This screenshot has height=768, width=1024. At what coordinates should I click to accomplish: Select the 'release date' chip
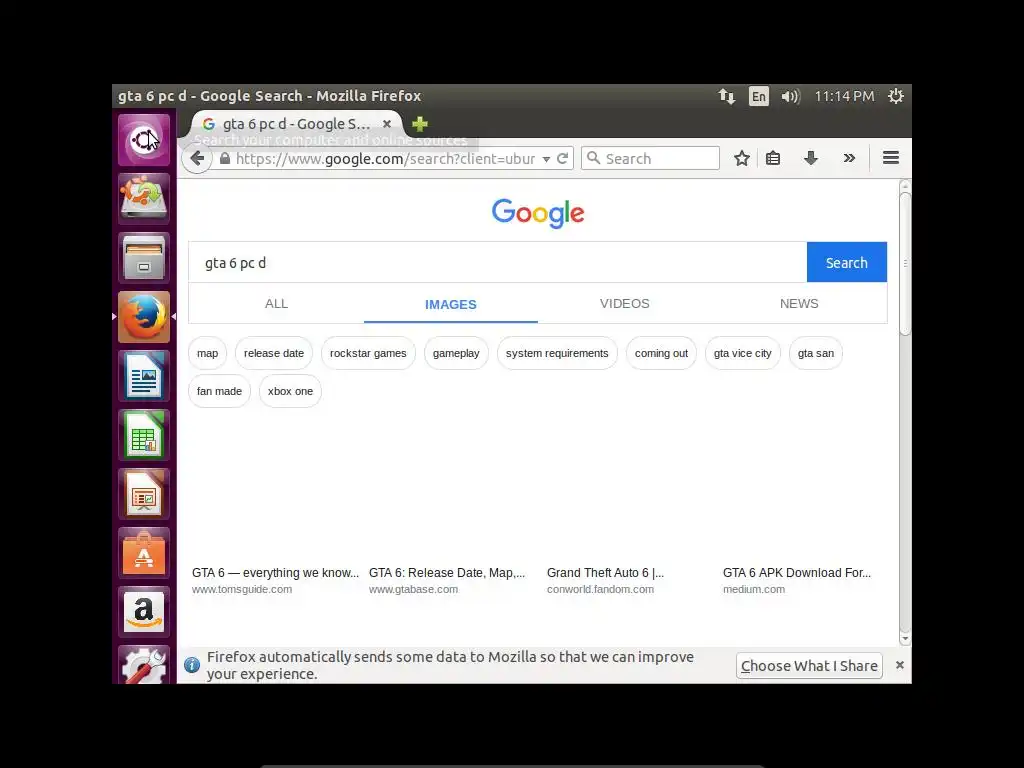click(274, 353)
